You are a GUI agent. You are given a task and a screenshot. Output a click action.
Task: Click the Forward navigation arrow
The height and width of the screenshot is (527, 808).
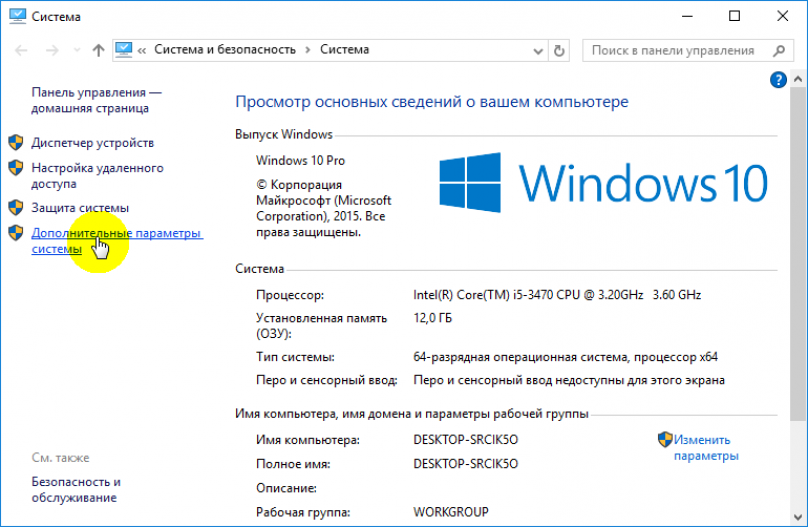point(52,50)
